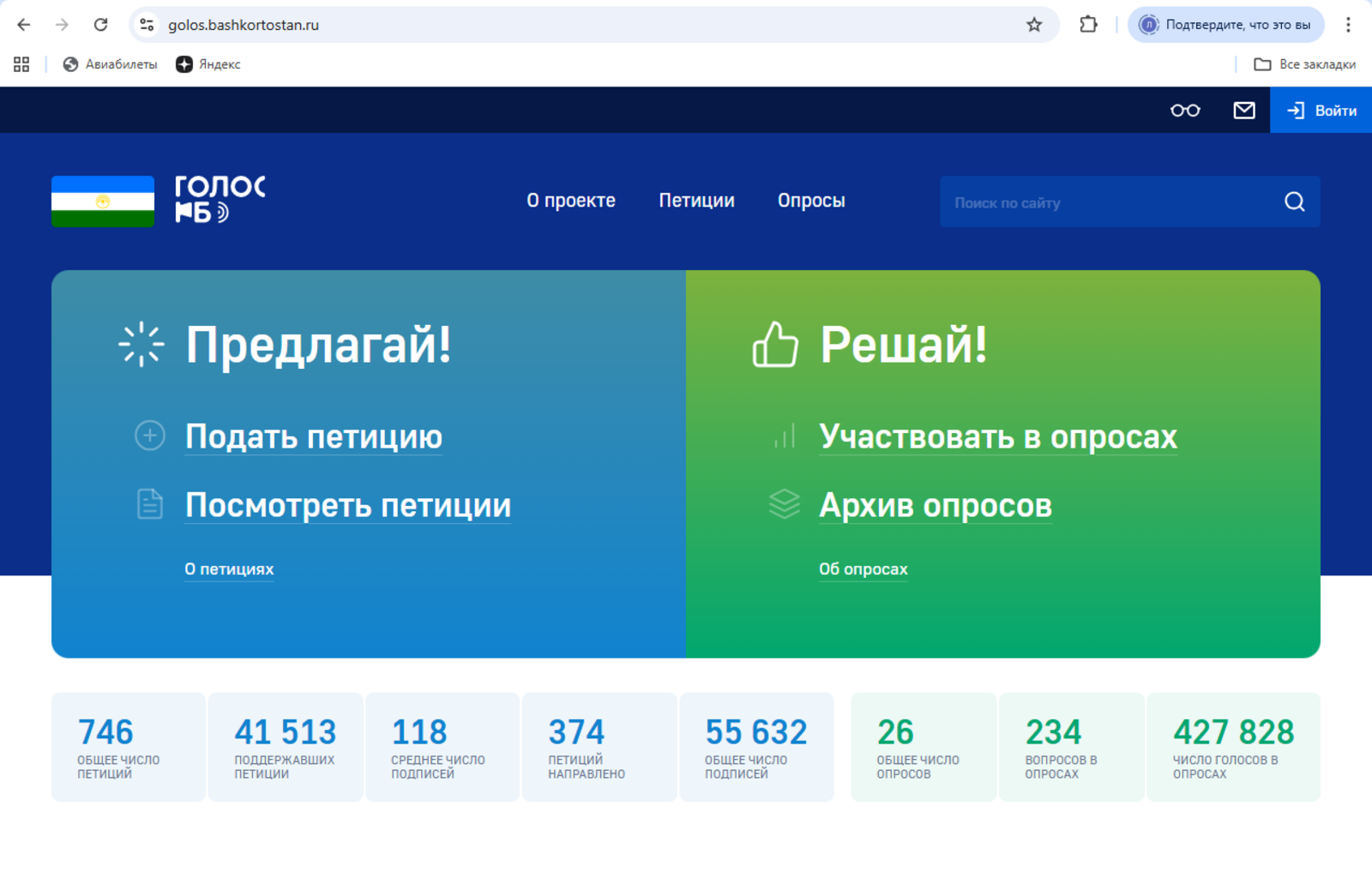The height and width of the screenshot is (879, 1372).
Task: Click the accessibility glasses icon
Action: tap(1185, 111)
